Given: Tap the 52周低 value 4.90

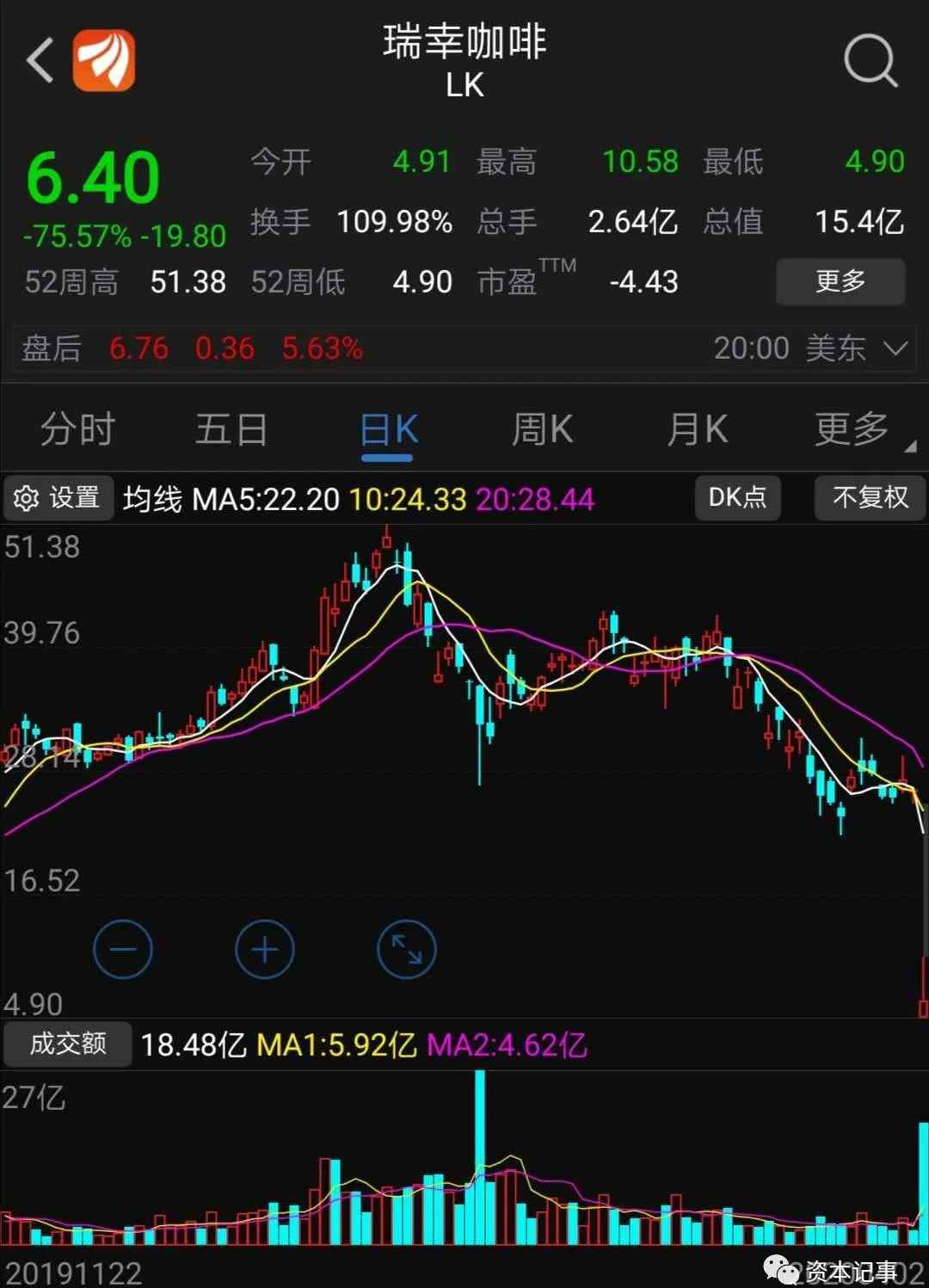Looking at the screenshot, I should (x=422, y=282).
